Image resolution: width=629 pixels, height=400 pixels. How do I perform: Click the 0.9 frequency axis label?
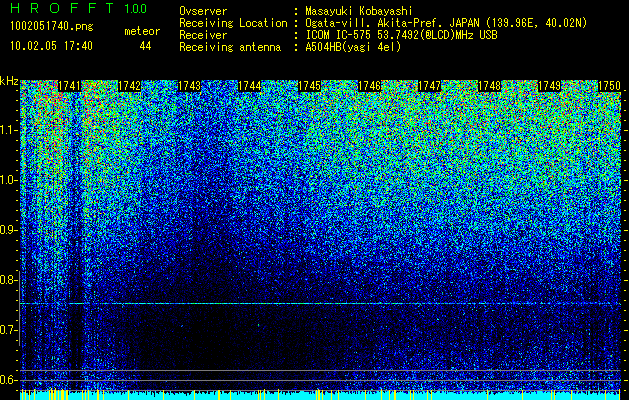[x=8, y=230]
